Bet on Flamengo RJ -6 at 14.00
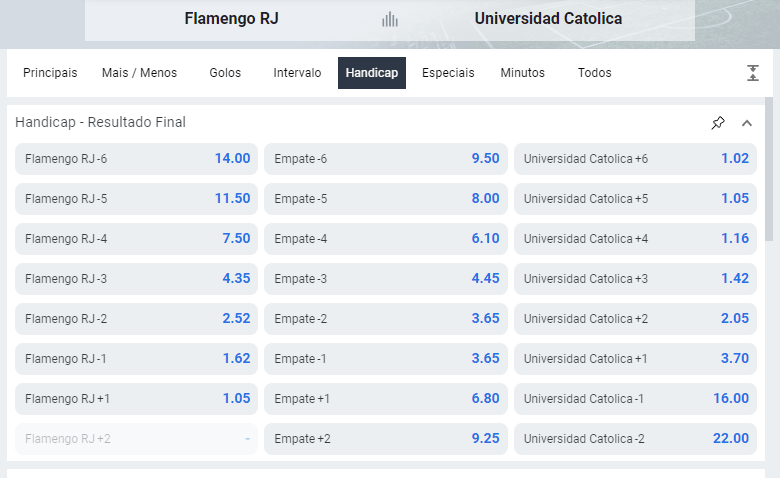Viewport: 780px width, 478px height. [x=137, y=159]
